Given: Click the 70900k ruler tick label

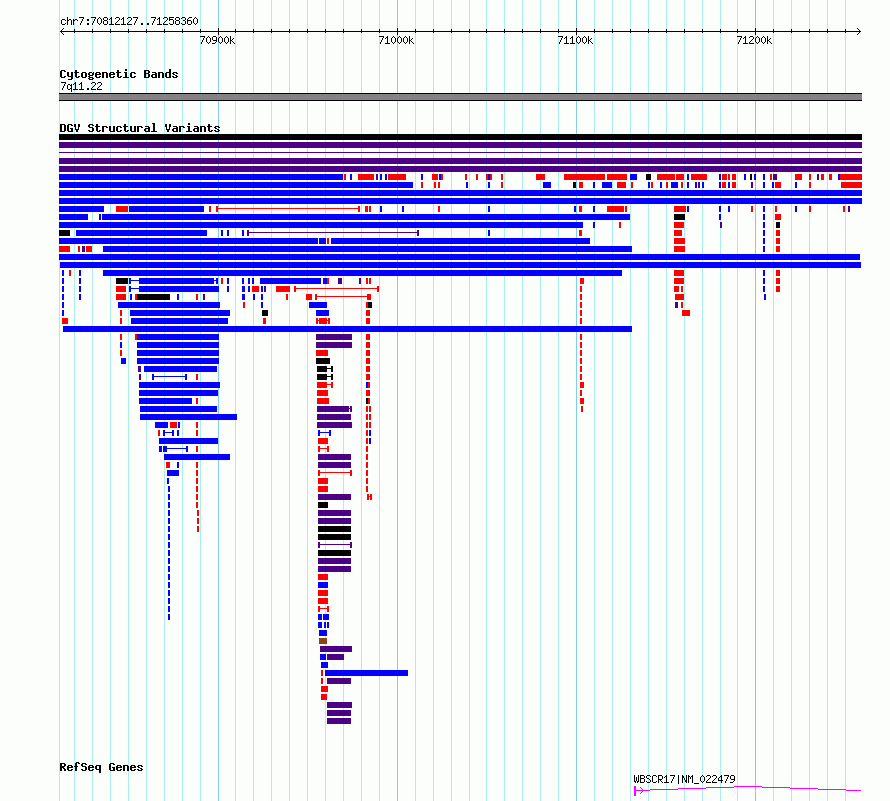Looking at the screenshot, I should point(217,40).
